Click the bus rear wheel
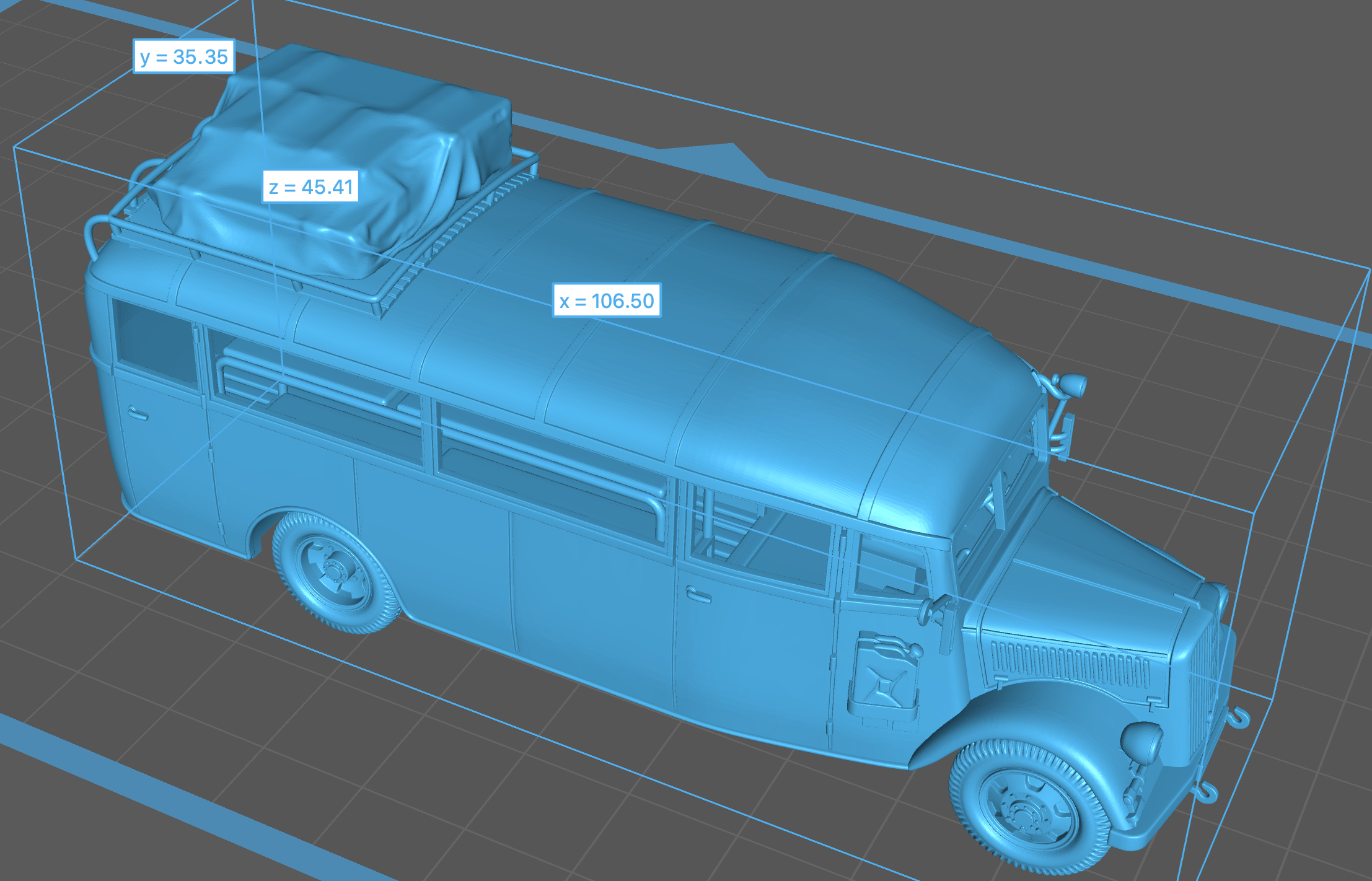The width and height of the screenshot is (1372, 881). point(333,571)
